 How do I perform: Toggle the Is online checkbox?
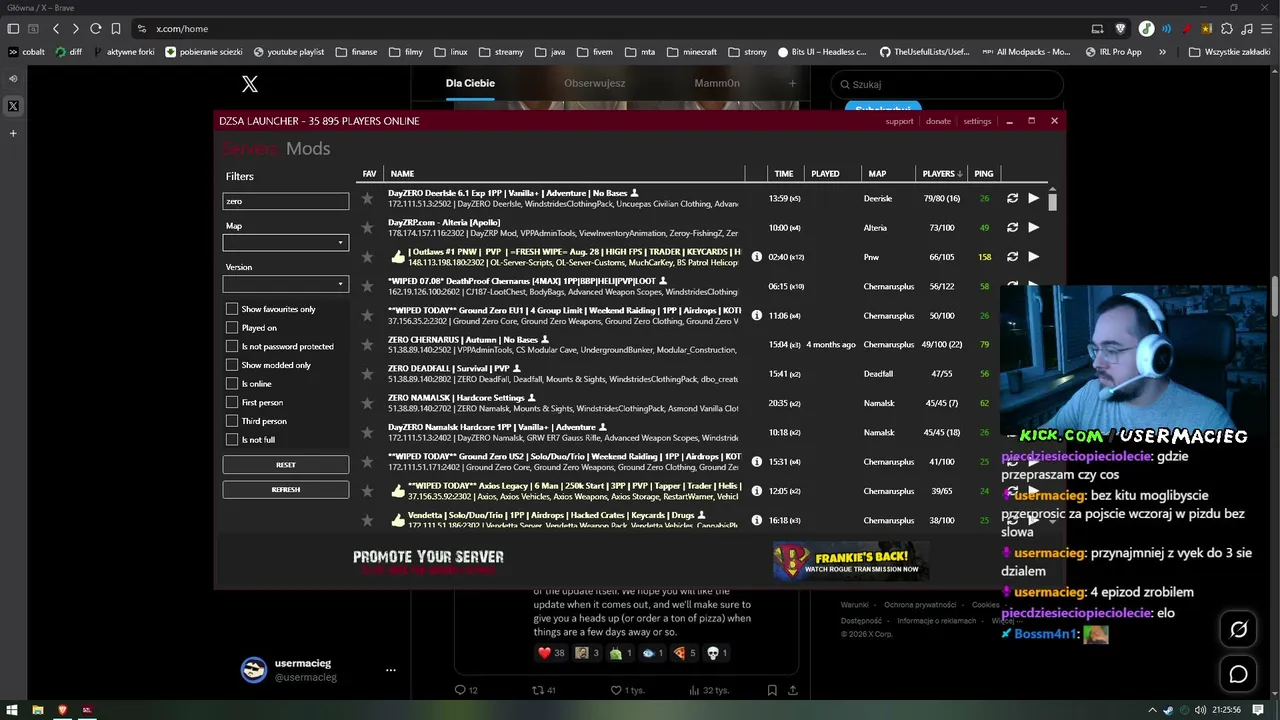(x=232, y=384)
